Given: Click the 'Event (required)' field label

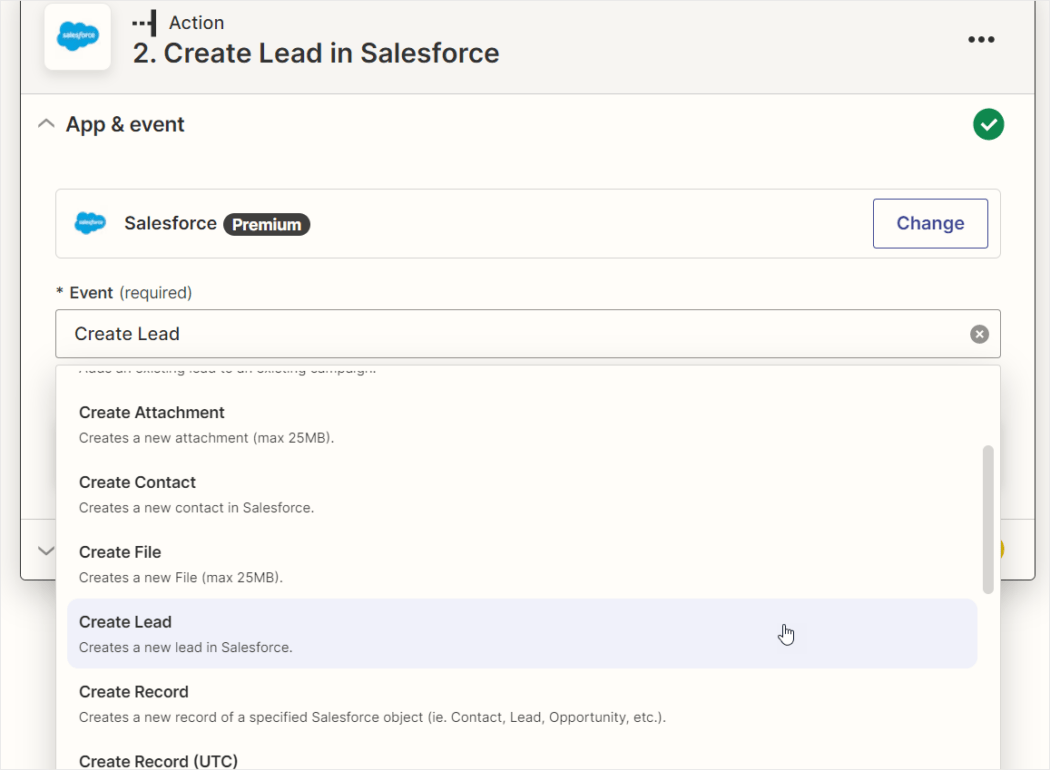Looking at the screenshot, I should (x=124, y=293).
